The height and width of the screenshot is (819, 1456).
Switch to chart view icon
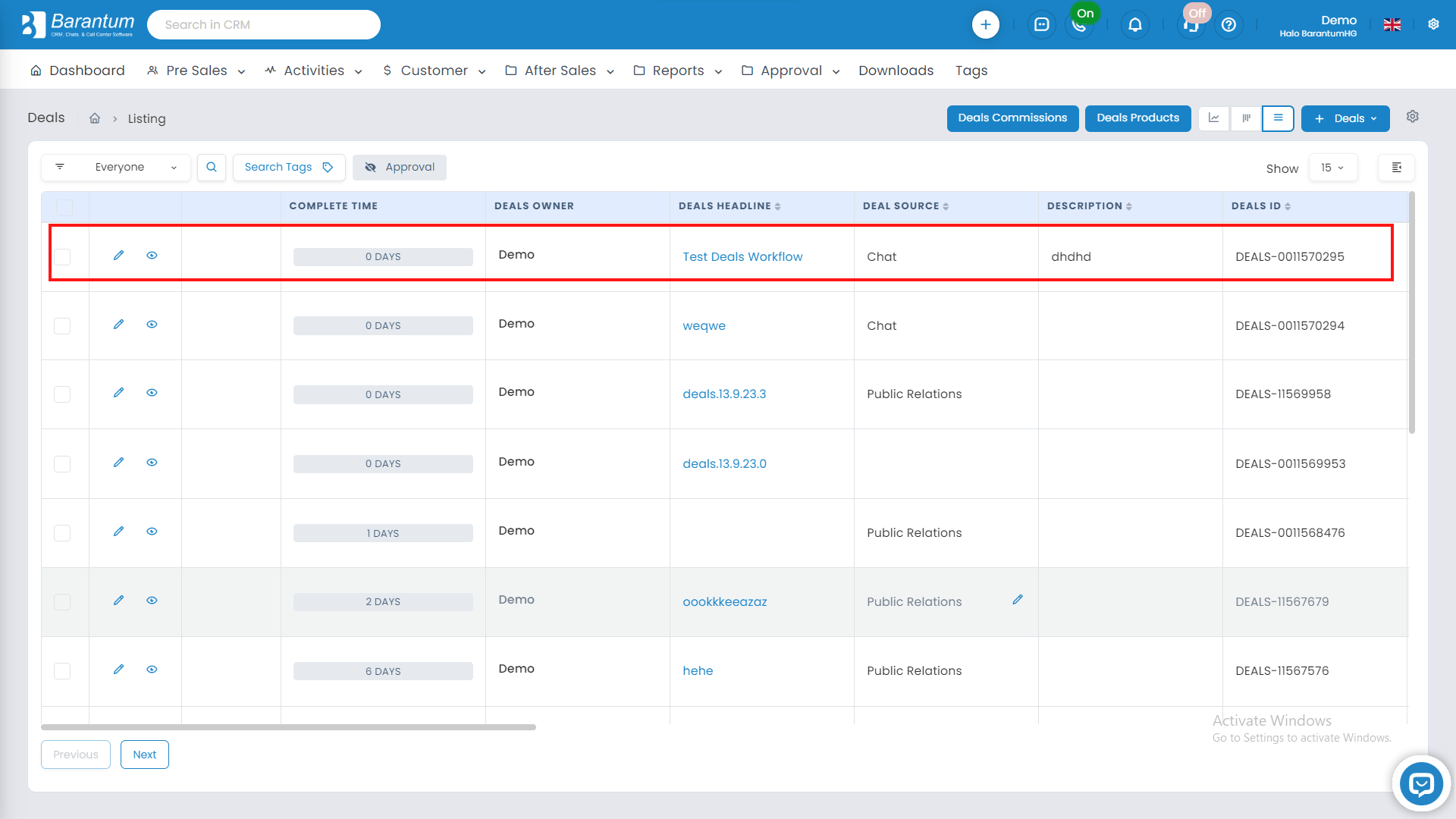click(1213, 118)
